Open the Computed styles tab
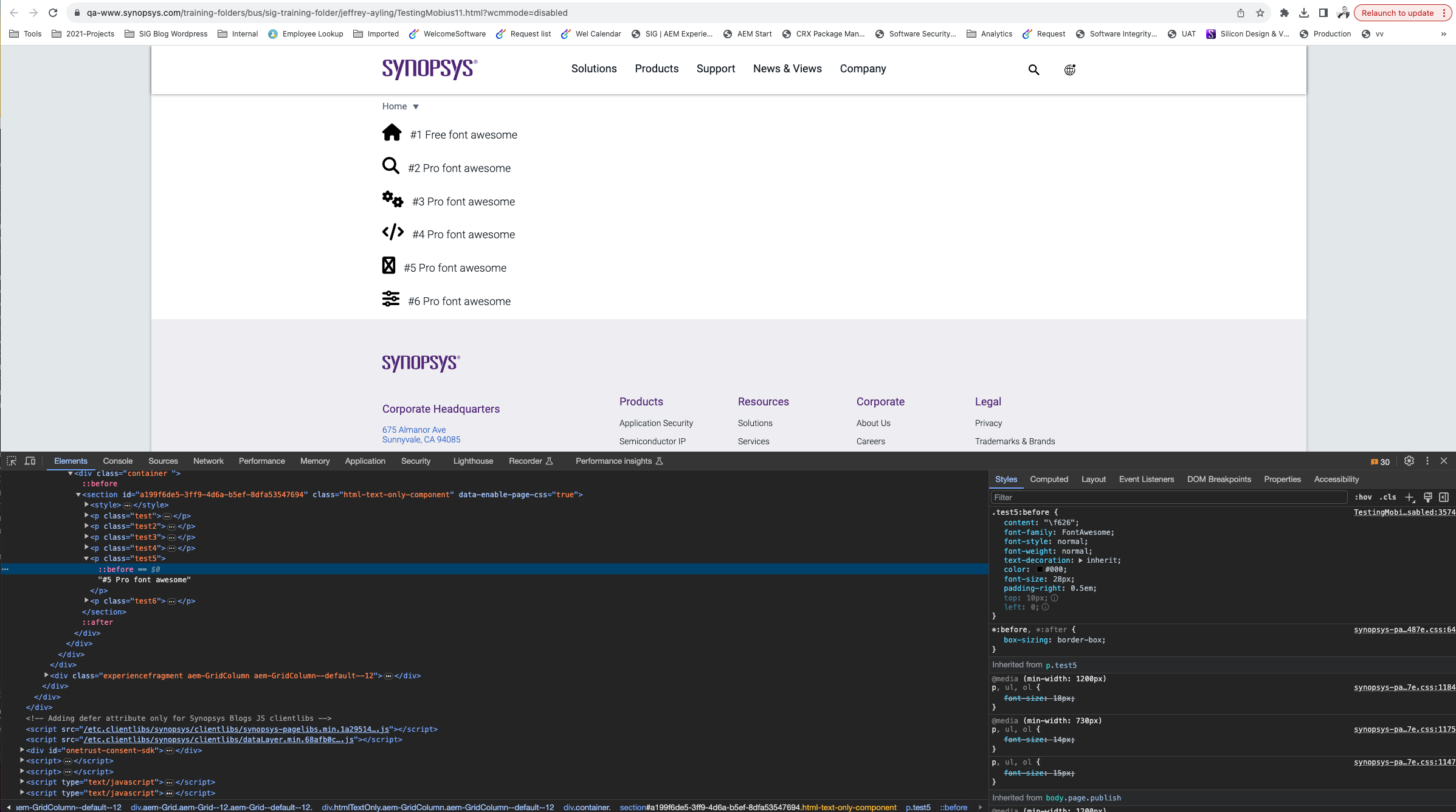Image resolution: width=1456 pixels, height=812 pixels. (1049, 480)
